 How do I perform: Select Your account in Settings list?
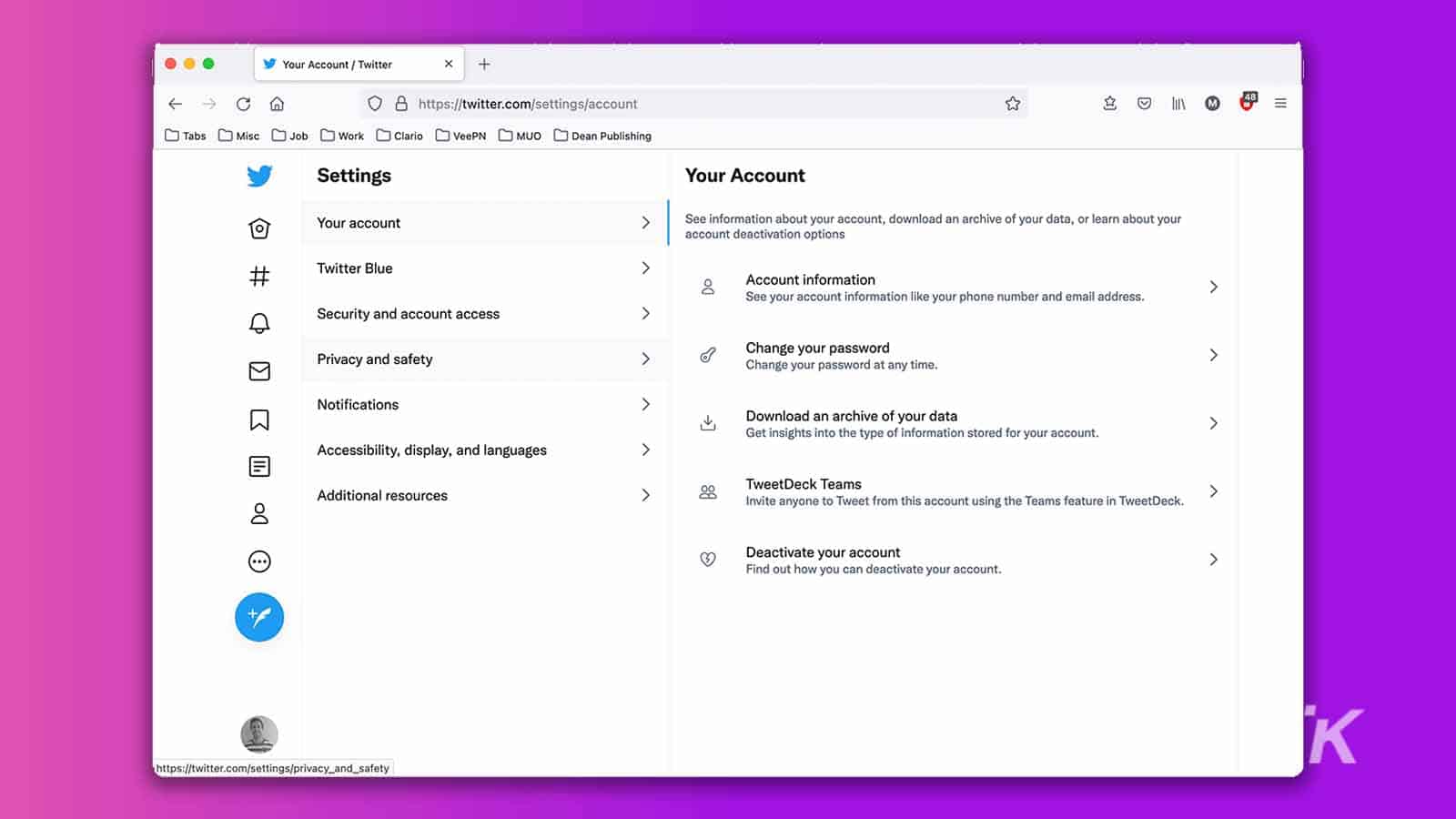(485, 223)
